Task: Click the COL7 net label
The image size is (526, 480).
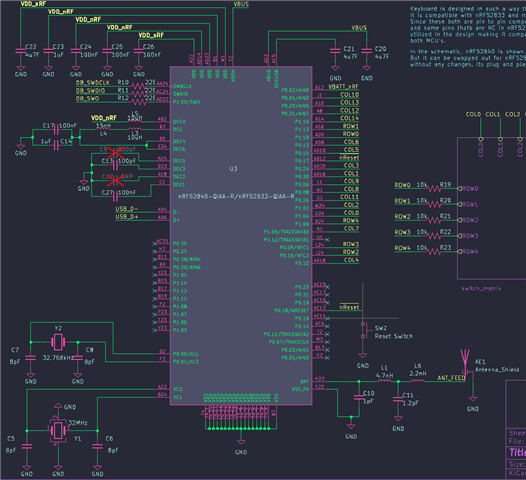Action: tap(351, 228)
